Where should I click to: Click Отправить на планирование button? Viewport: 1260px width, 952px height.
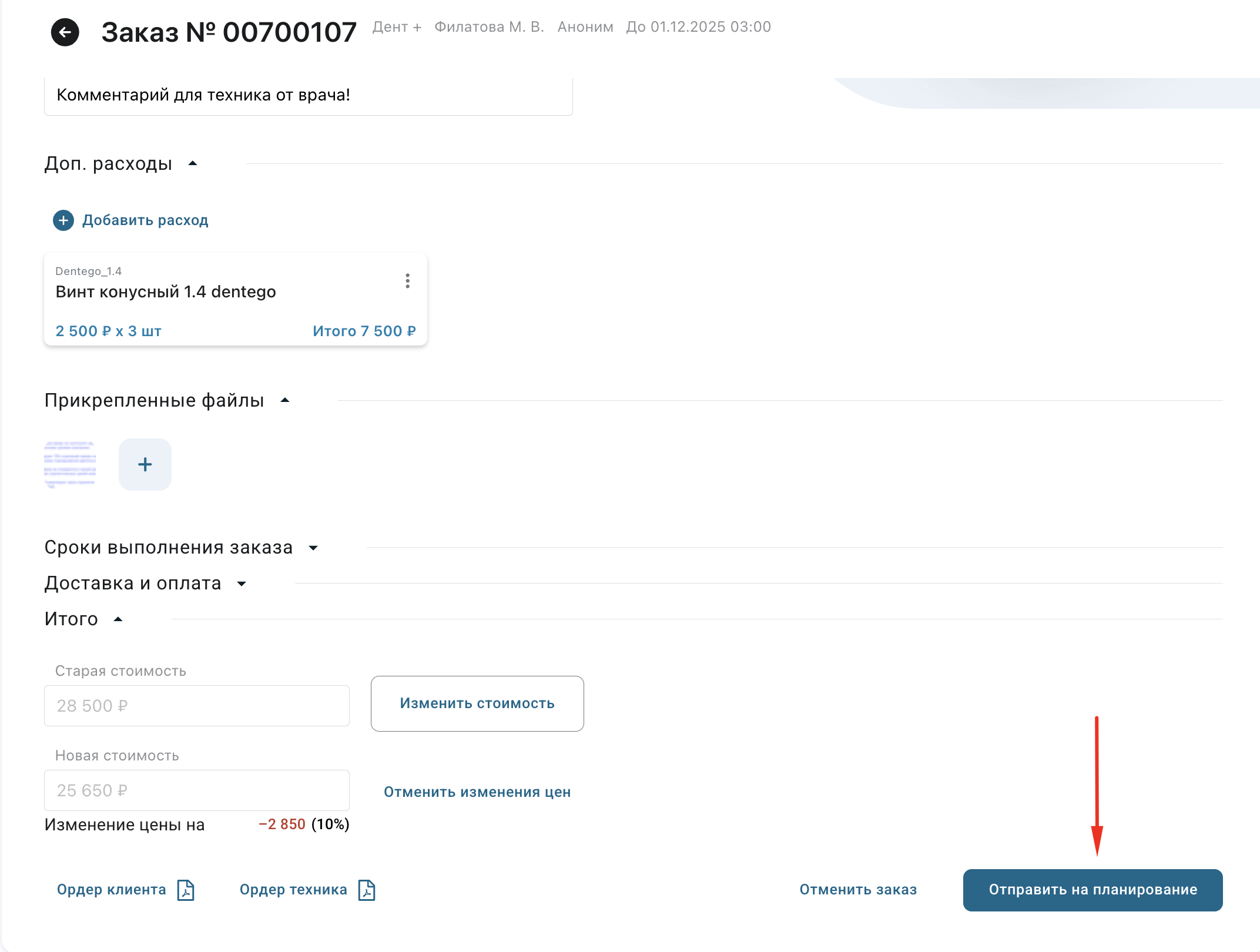tap(1093, 890)
